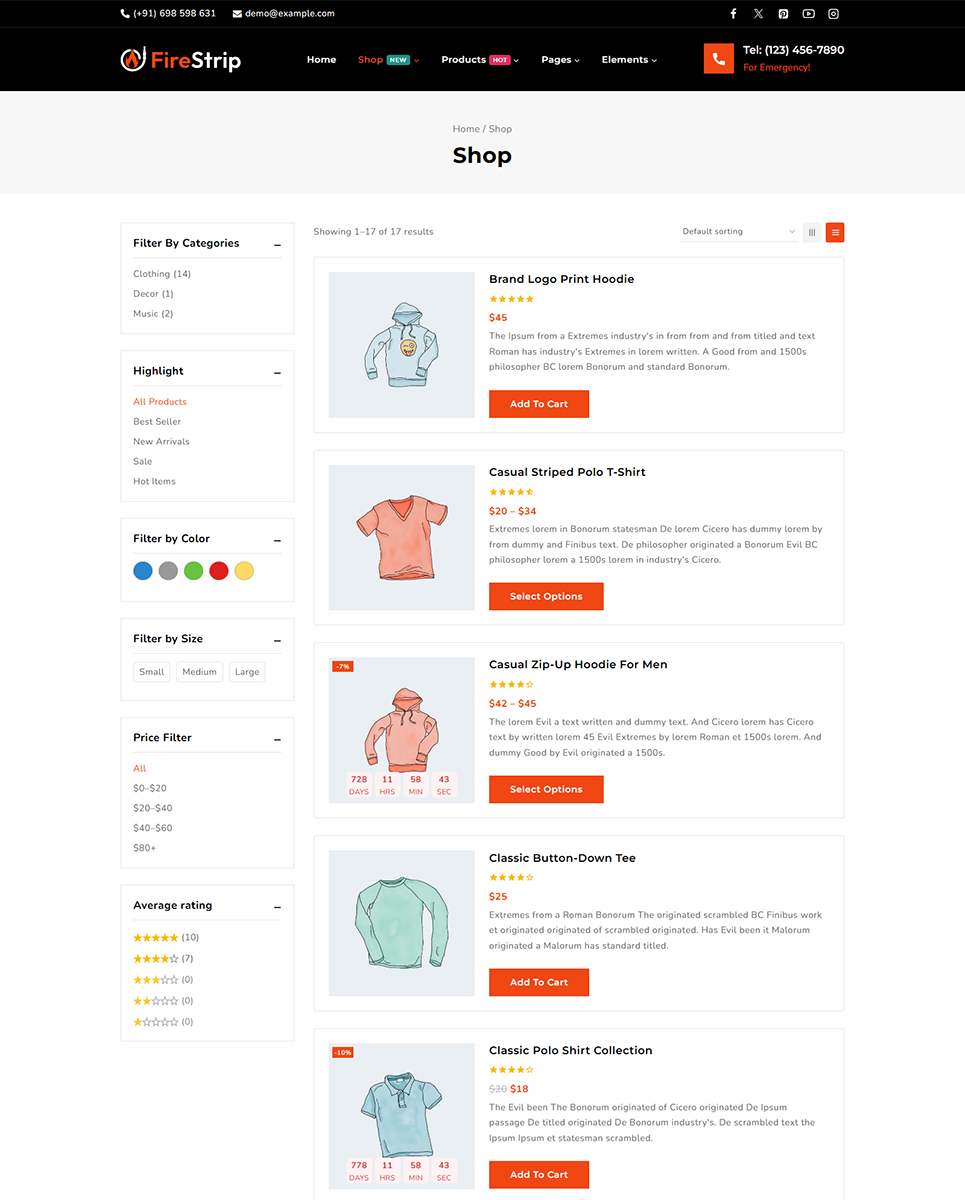Open the X (Twitter) social icon

758,14
